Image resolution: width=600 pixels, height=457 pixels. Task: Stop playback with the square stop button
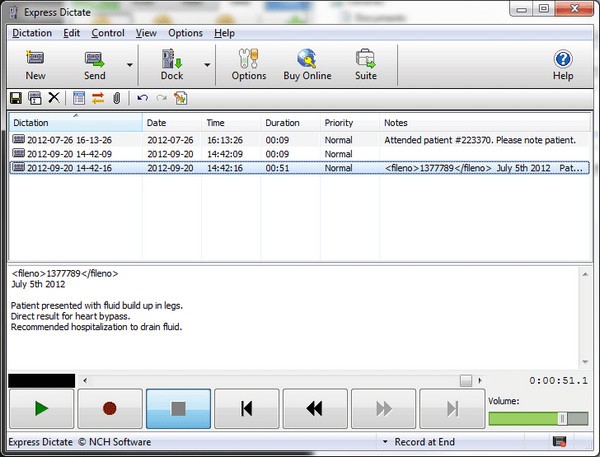(178, 408)
